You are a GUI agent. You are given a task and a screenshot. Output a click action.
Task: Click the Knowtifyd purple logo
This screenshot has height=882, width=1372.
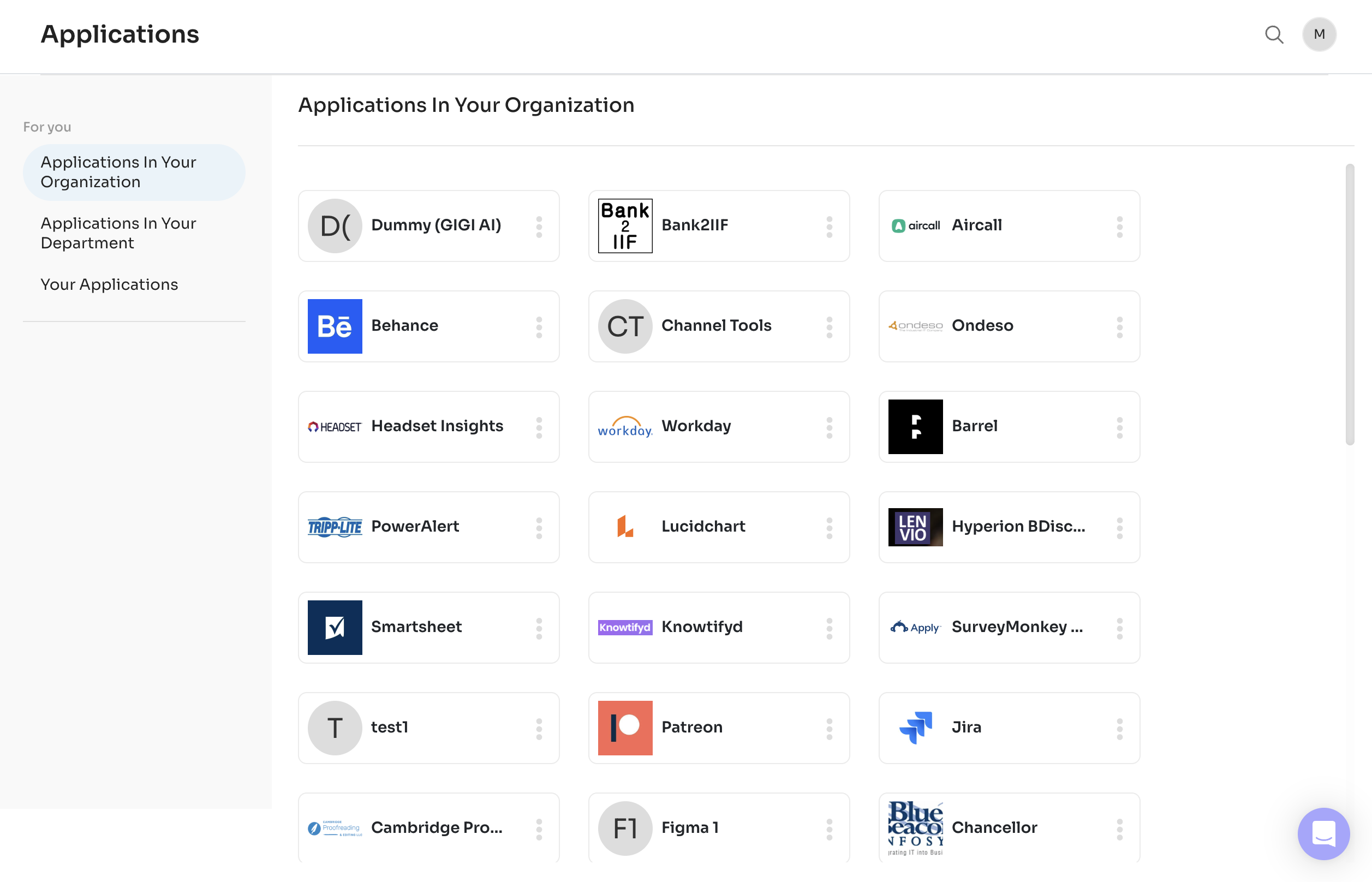click(x=625, y=627)
